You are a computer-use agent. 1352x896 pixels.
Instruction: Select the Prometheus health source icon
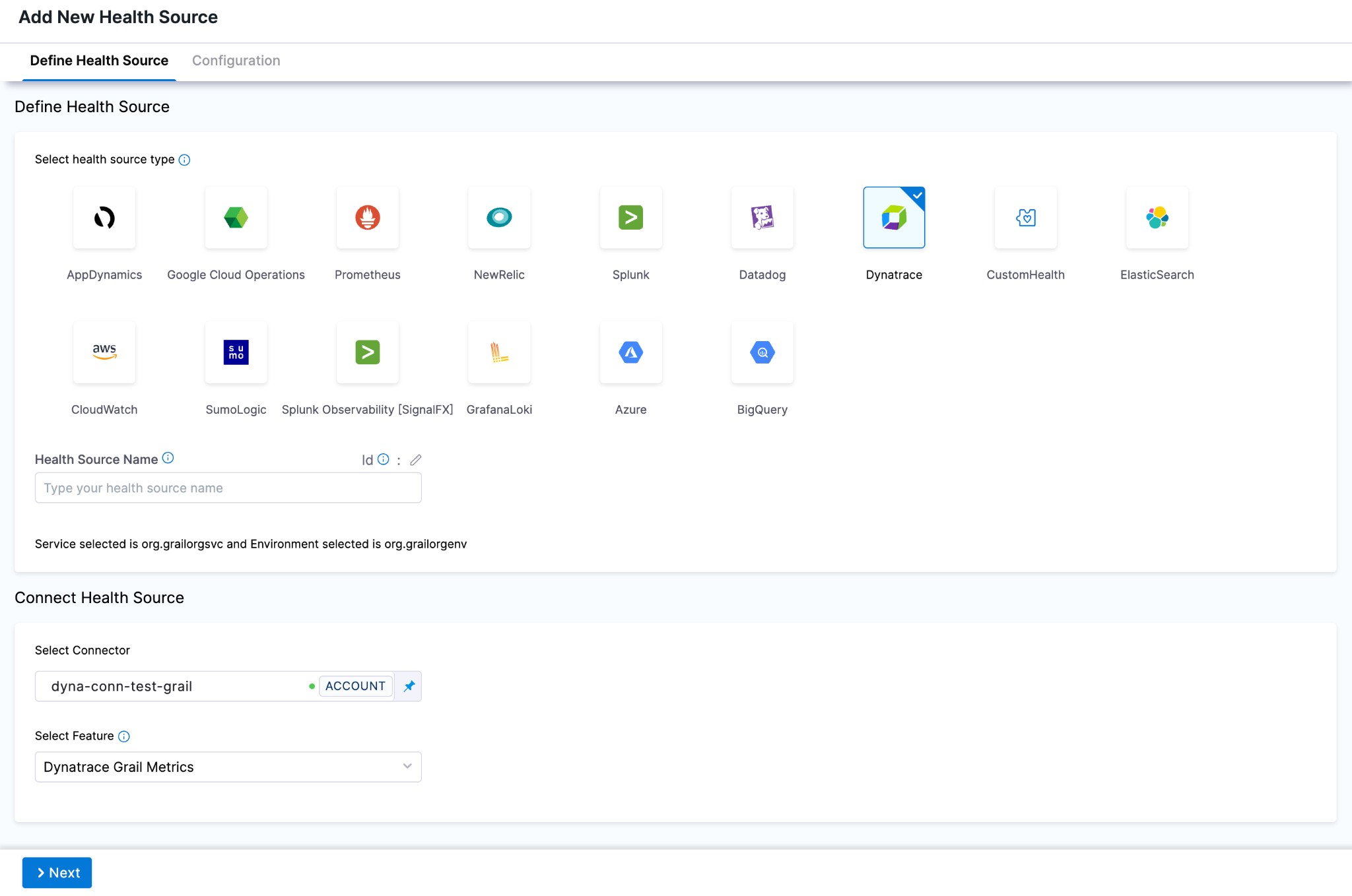pos(367,218)
